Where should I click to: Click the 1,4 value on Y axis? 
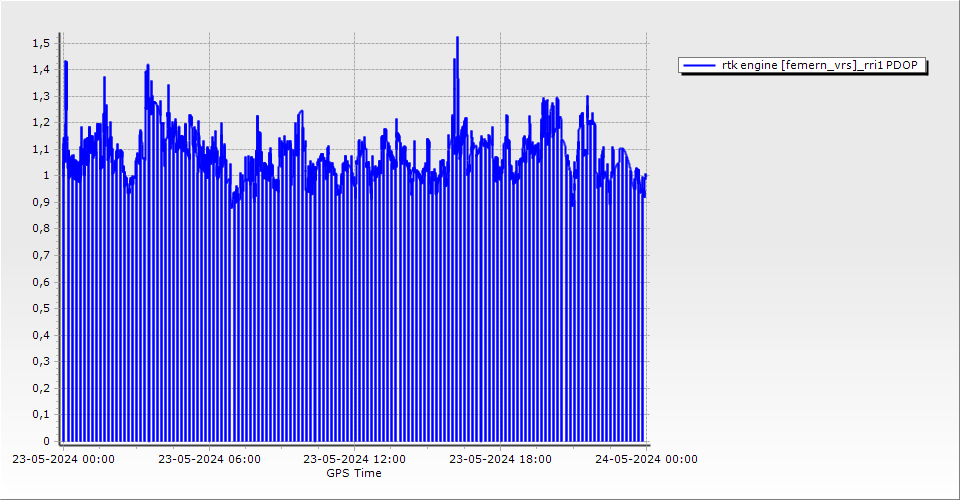(x=40, y=70)
